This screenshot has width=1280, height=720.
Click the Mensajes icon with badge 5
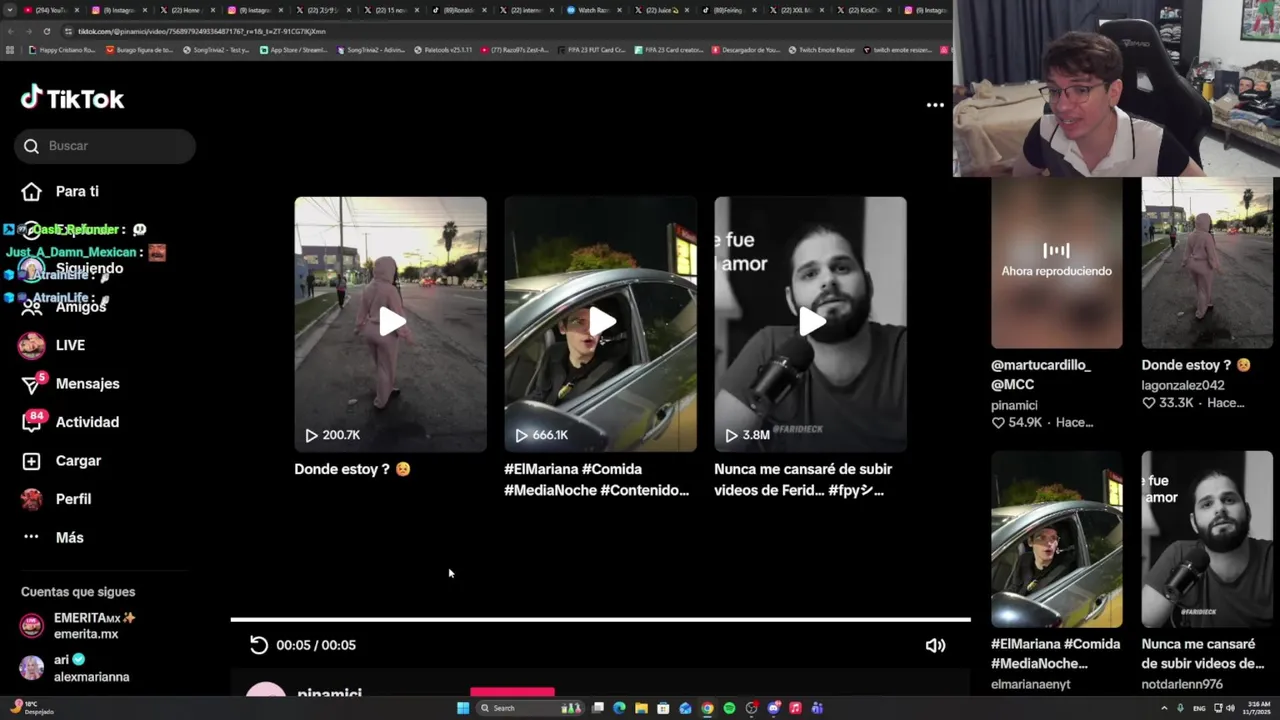point(33,384)
